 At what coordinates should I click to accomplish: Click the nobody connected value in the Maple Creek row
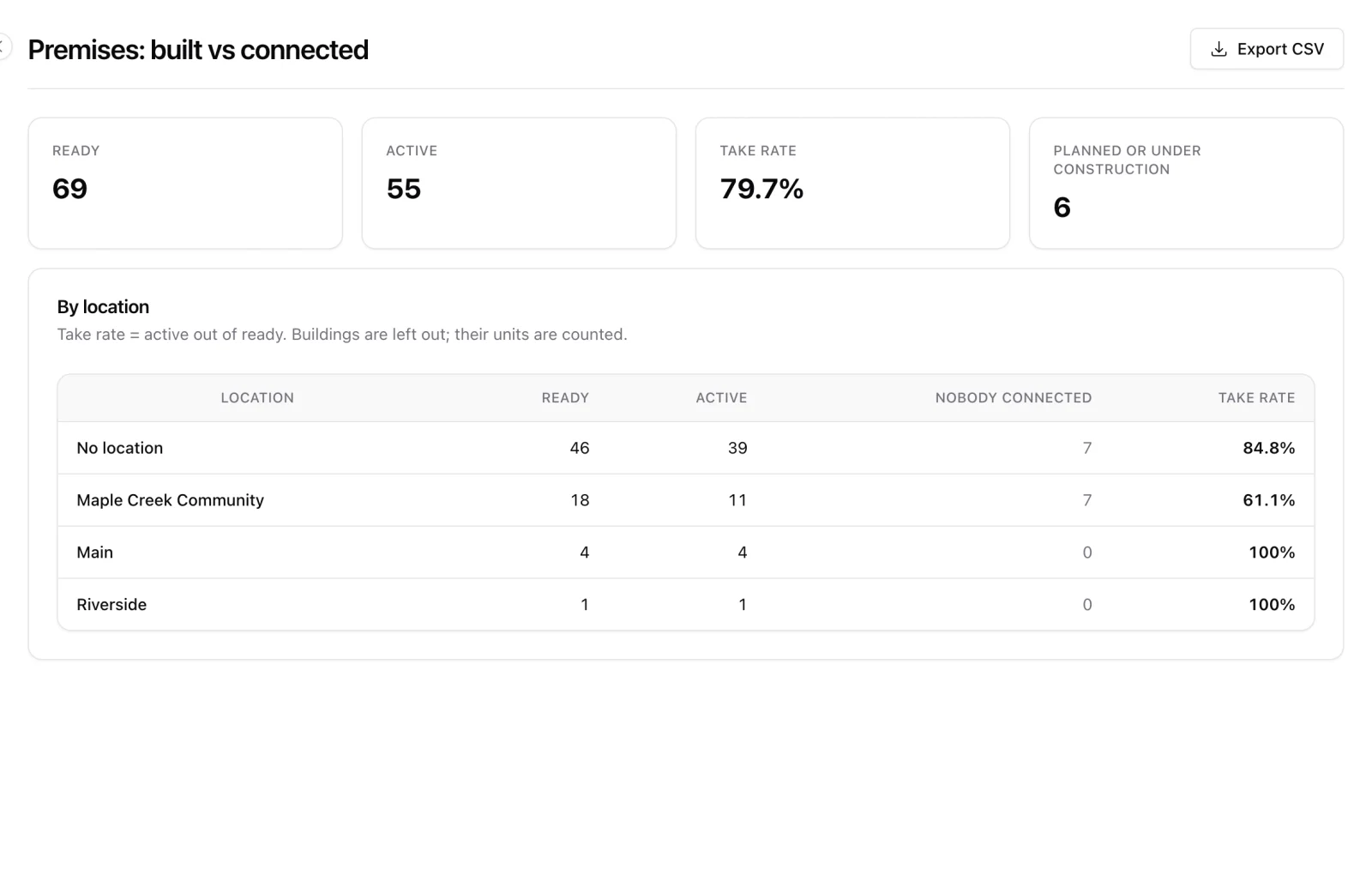coord(1087,500)
